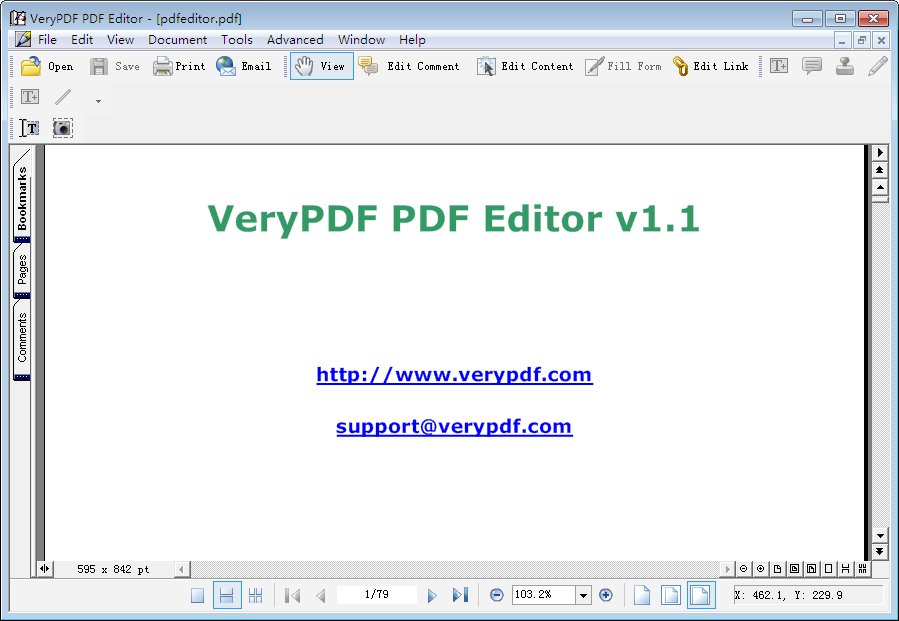Screen dimensions: 899x621
Task: Click the vertical scrollbar up arrow
Action: (880, 187)
